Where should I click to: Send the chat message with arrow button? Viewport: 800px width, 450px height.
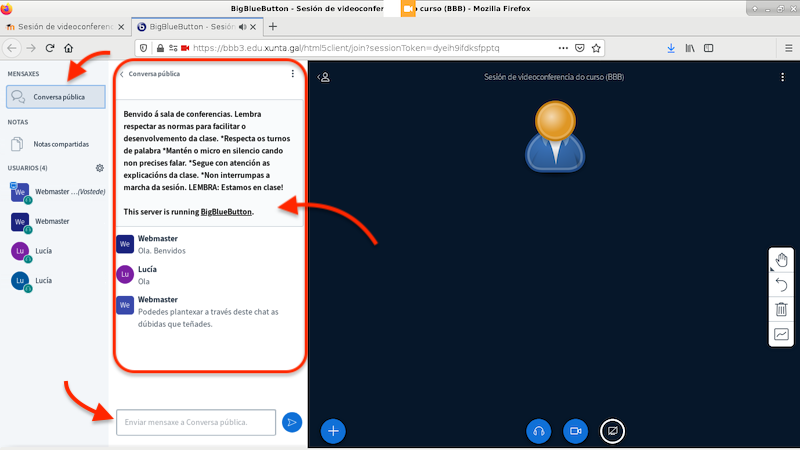[291, 423]
